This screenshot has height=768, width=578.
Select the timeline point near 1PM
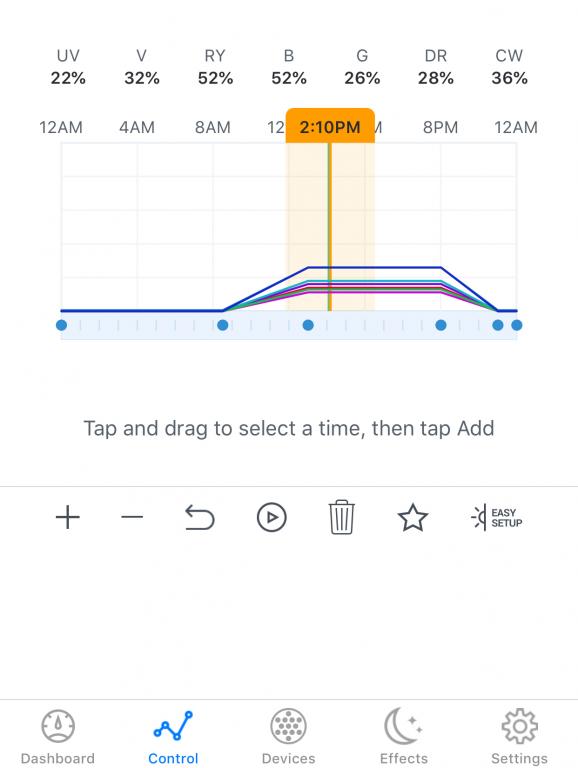[x=308, y=325]
